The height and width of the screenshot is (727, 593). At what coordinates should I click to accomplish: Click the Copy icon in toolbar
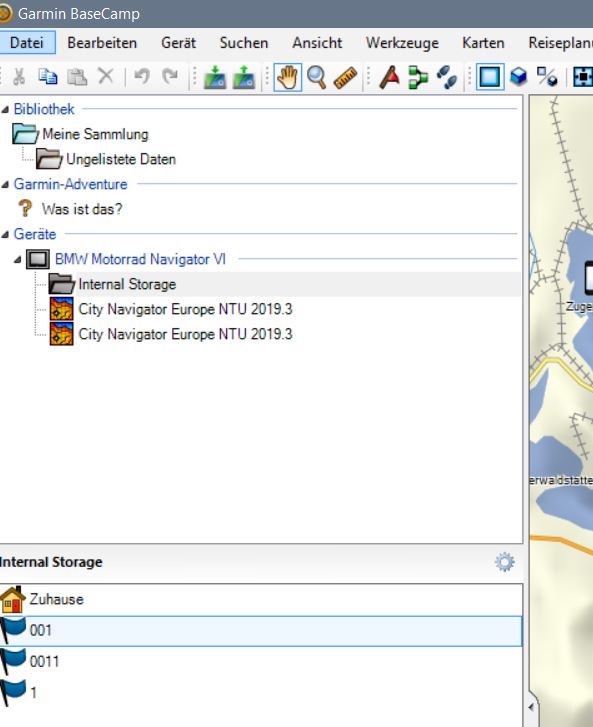pos(48,77)
